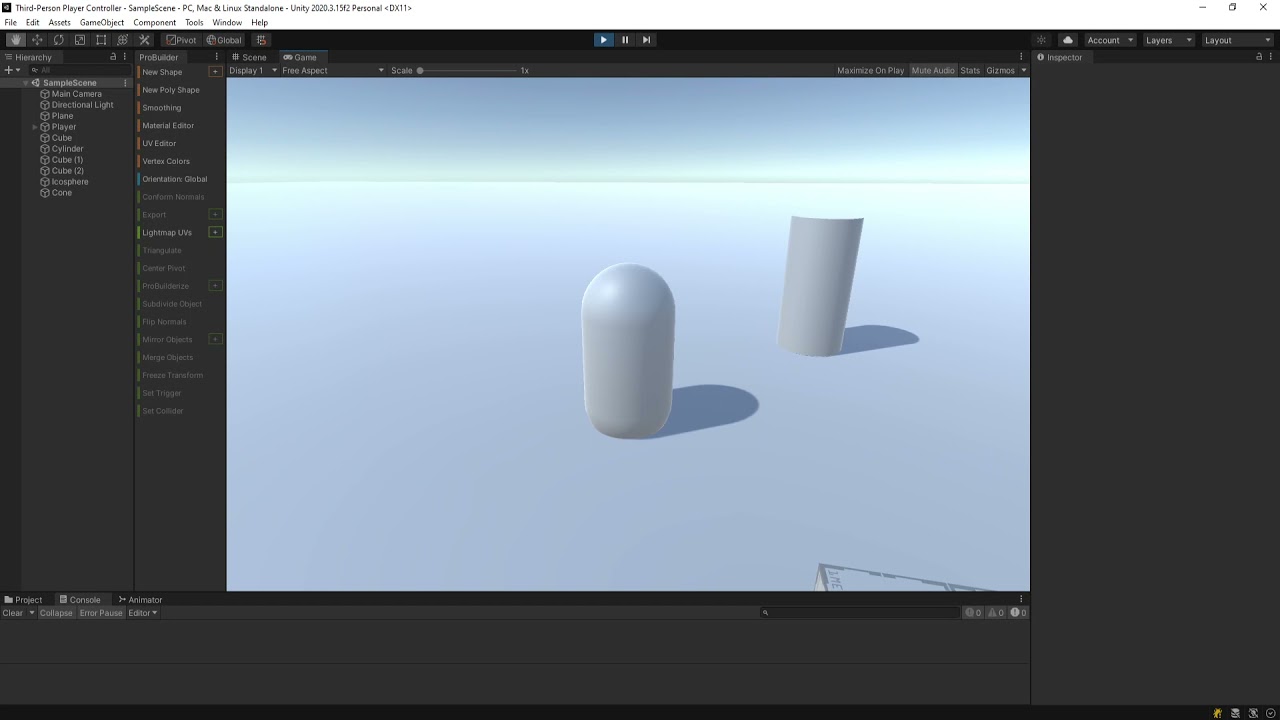Open the Layout dropdown
Image resolution: width=1280 pixels, height=720 pixels.
click(1237, 39)
